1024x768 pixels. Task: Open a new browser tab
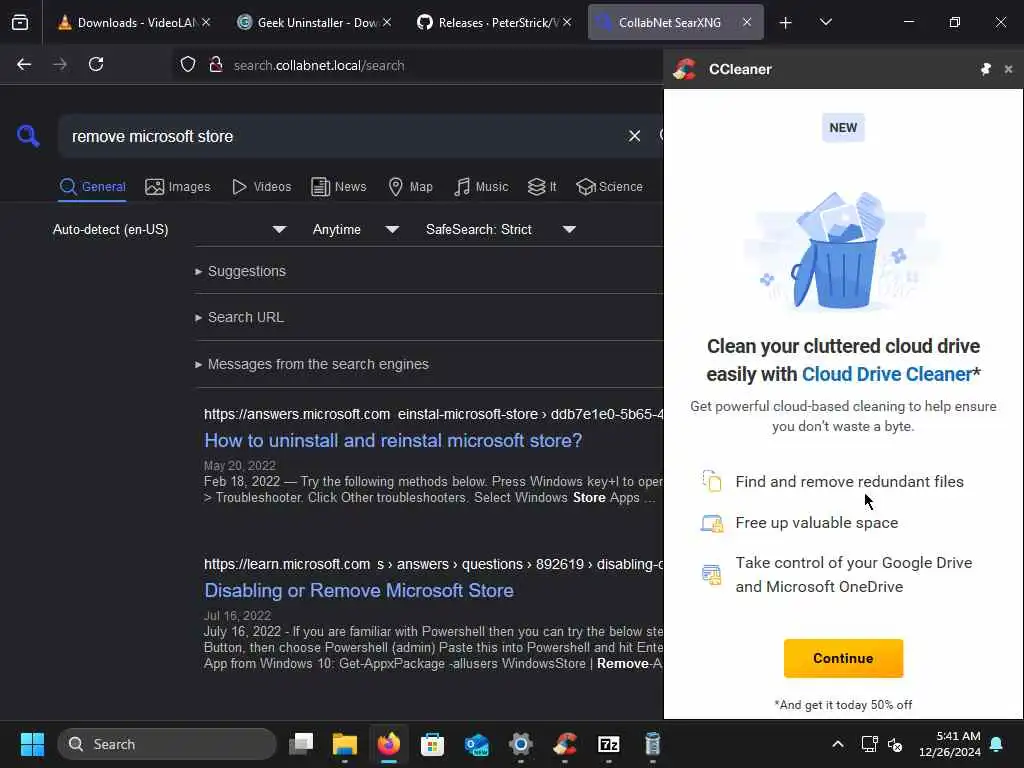pos(786,23)
